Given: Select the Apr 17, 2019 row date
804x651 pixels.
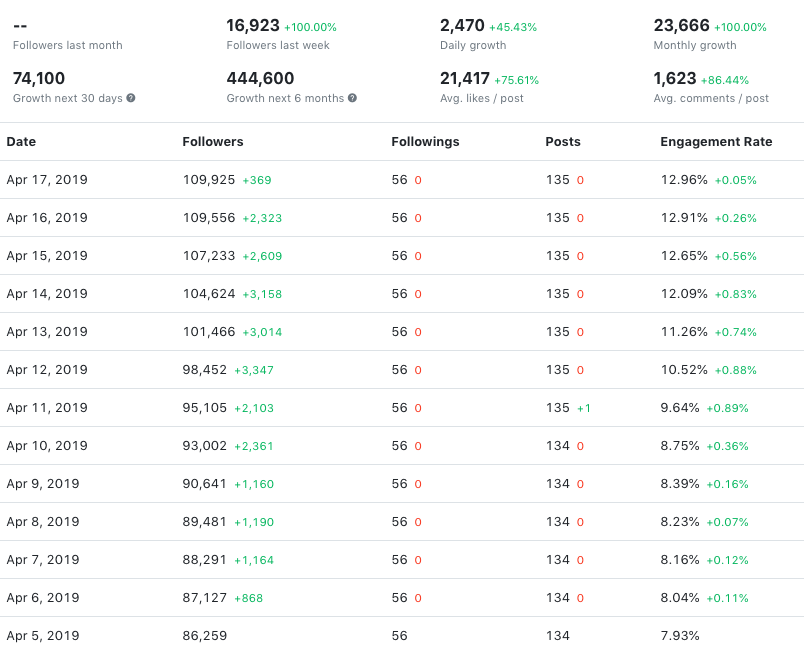Looking at the screenshot, I should (x=47, y=180).
